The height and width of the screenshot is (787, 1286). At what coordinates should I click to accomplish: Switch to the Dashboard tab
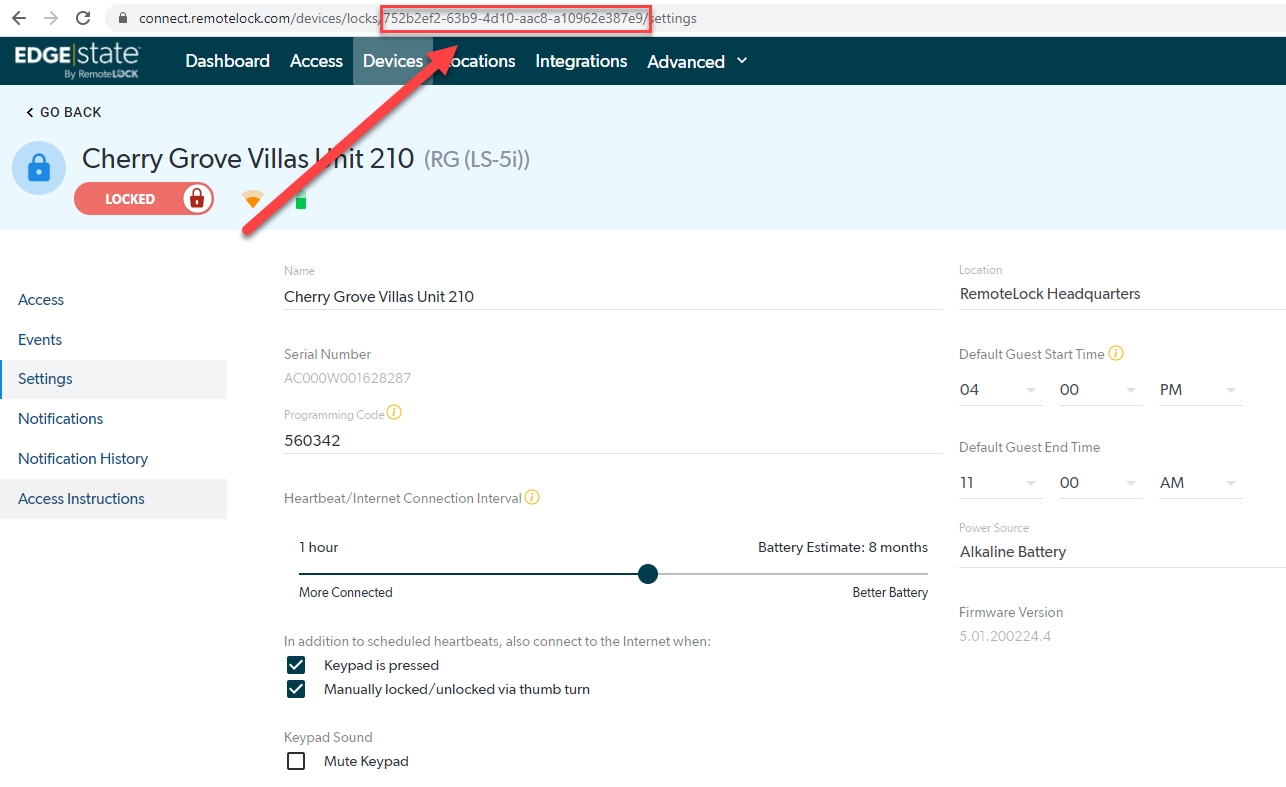[227, 61]
